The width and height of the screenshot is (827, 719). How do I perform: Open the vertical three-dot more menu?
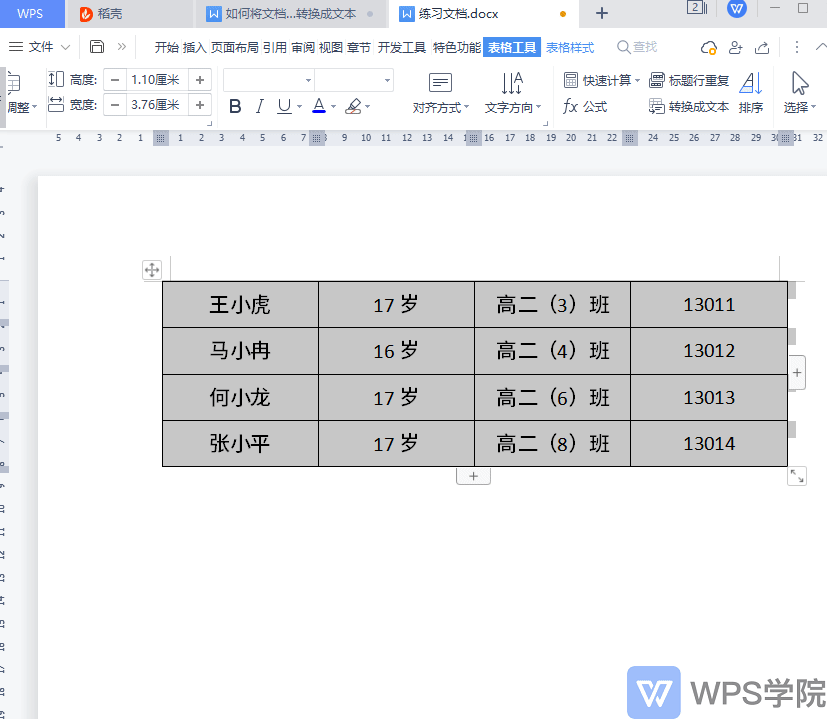point(797,47)
